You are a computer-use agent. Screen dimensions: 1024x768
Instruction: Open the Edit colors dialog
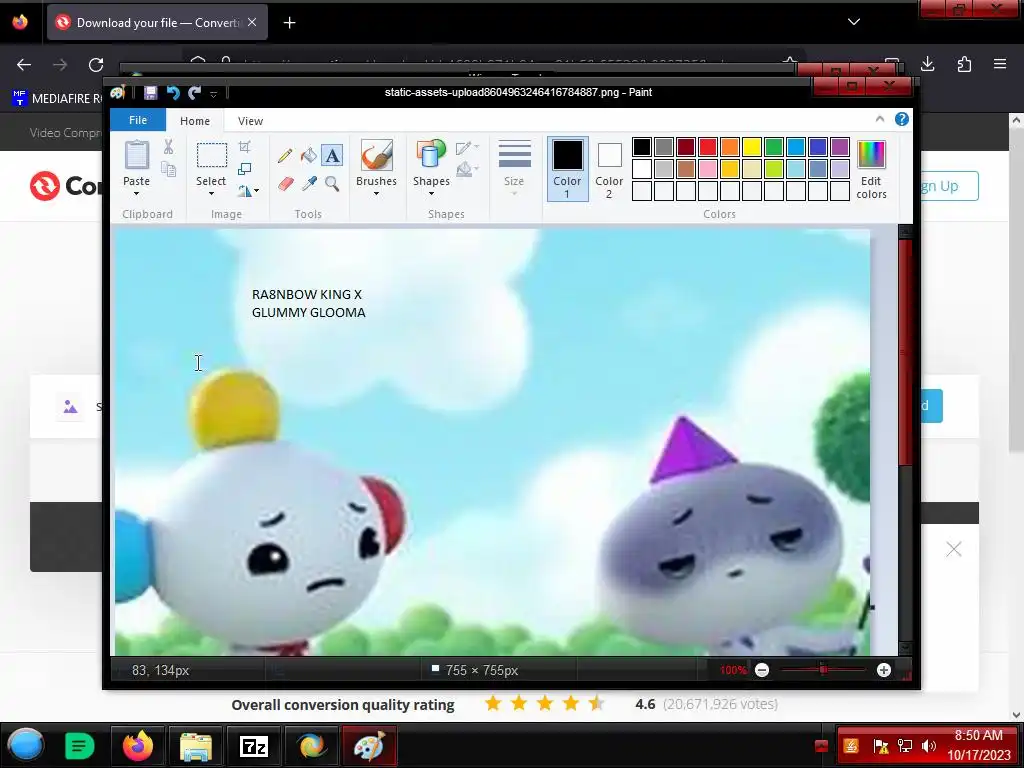pyautogui.click(x=871, y=170)
